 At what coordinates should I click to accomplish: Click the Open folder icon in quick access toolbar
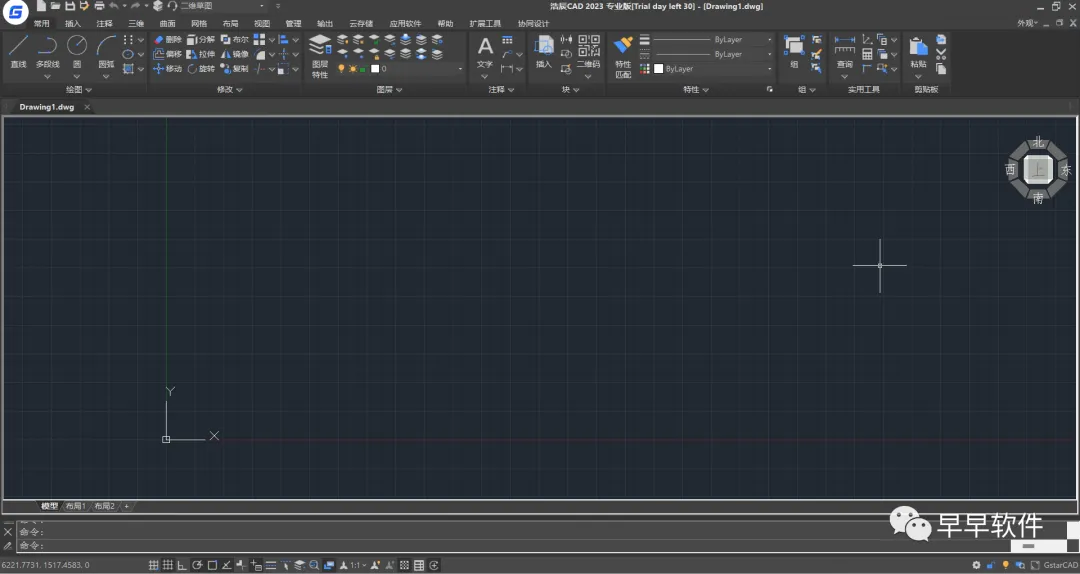(x=55, y=6)
